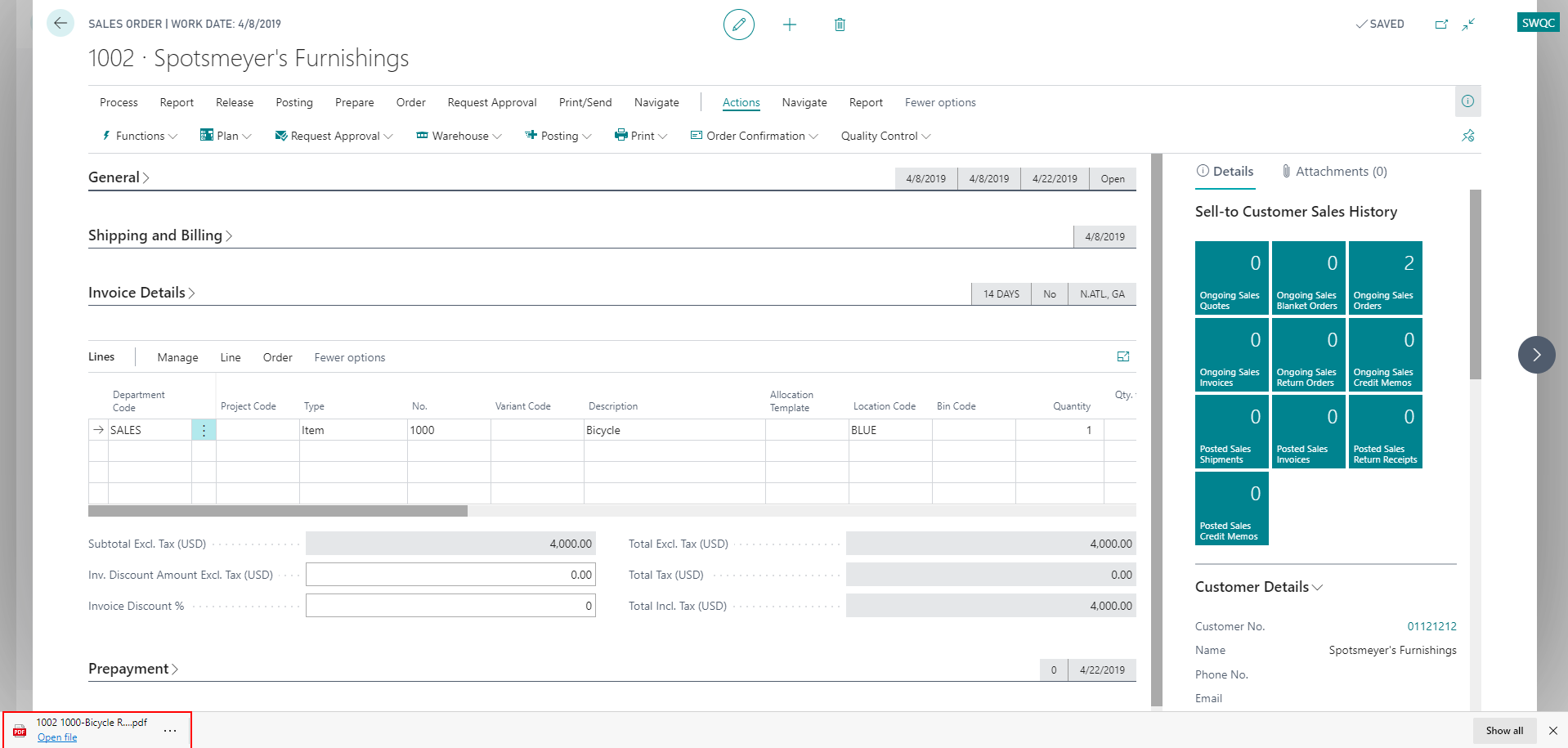Click the Description cell containing Bicycle
1568x748 pixels.
(674, 430)
